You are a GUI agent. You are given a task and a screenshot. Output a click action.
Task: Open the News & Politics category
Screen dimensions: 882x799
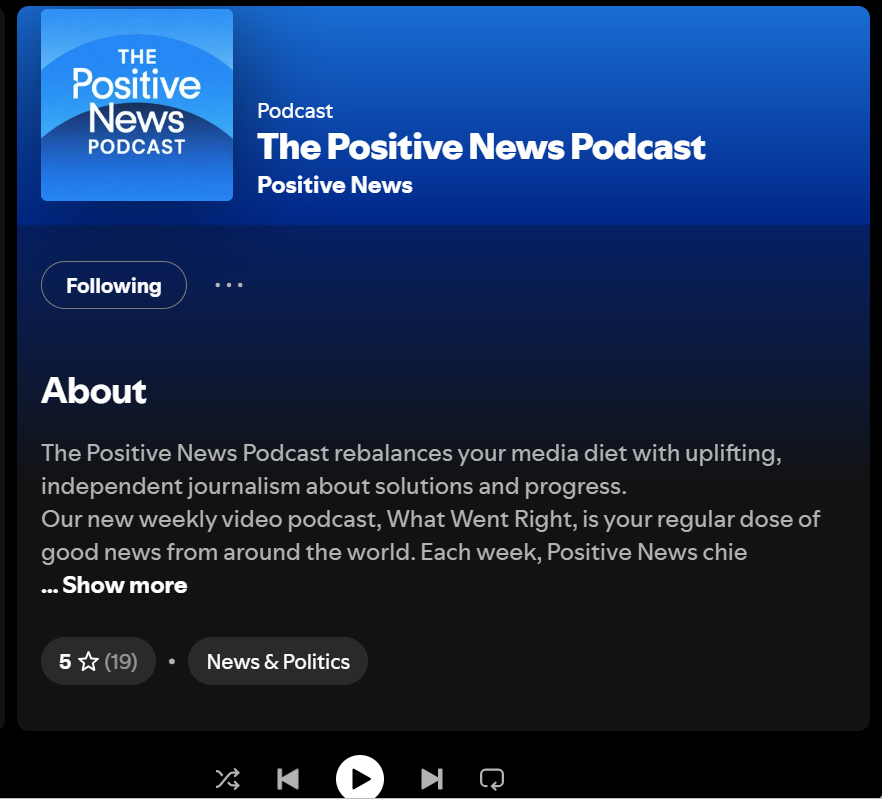click(278, 661)
